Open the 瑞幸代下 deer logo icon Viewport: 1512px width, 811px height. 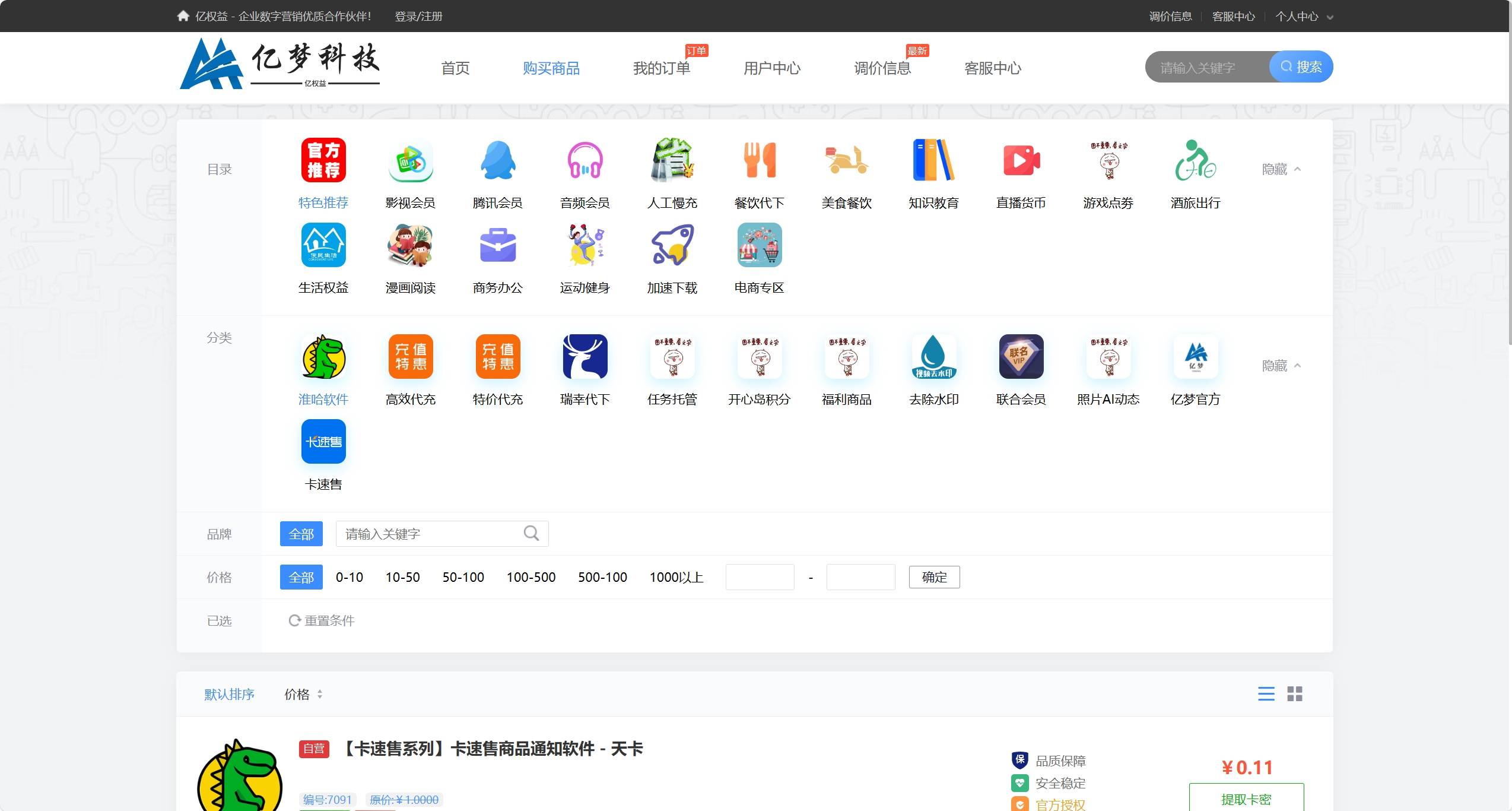click(585, 357)
